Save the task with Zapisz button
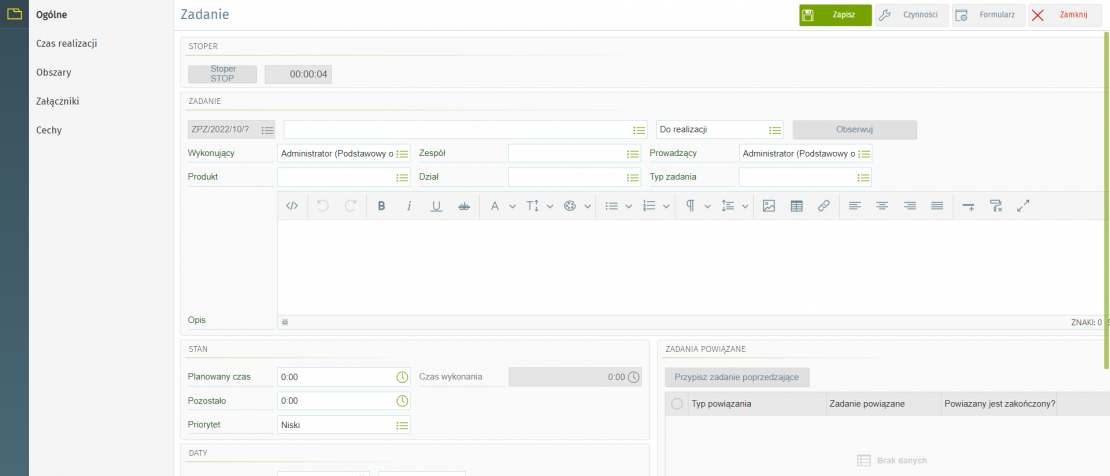1110x476 pixels. coord(835,15)
